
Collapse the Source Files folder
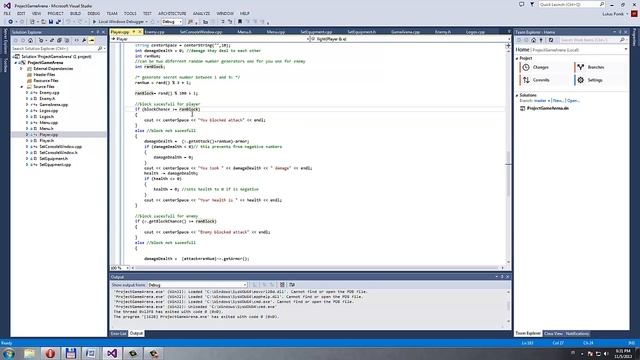[22, 87]
